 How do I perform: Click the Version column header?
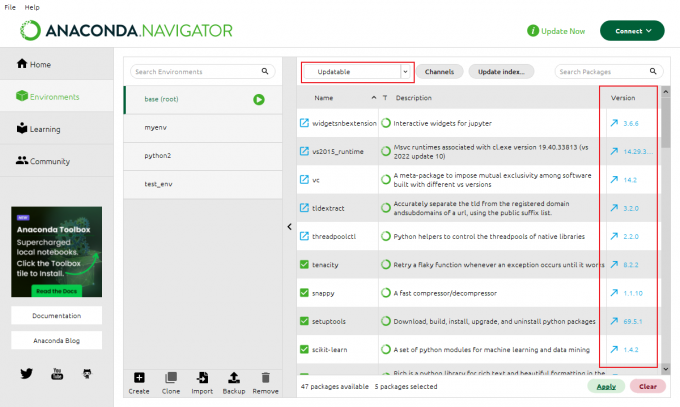click(x=623, y=98)
